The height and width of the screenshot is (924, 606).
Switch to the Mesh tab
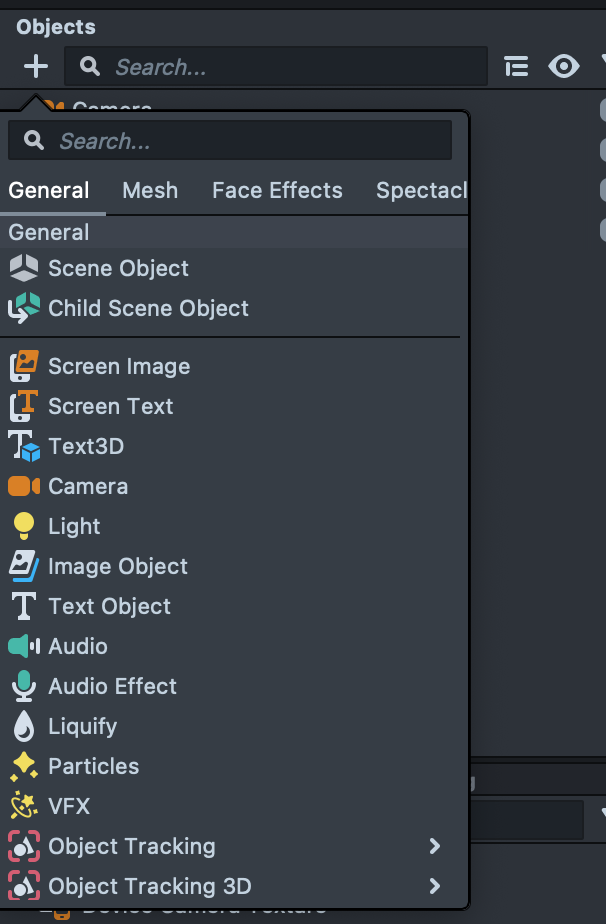150,190
